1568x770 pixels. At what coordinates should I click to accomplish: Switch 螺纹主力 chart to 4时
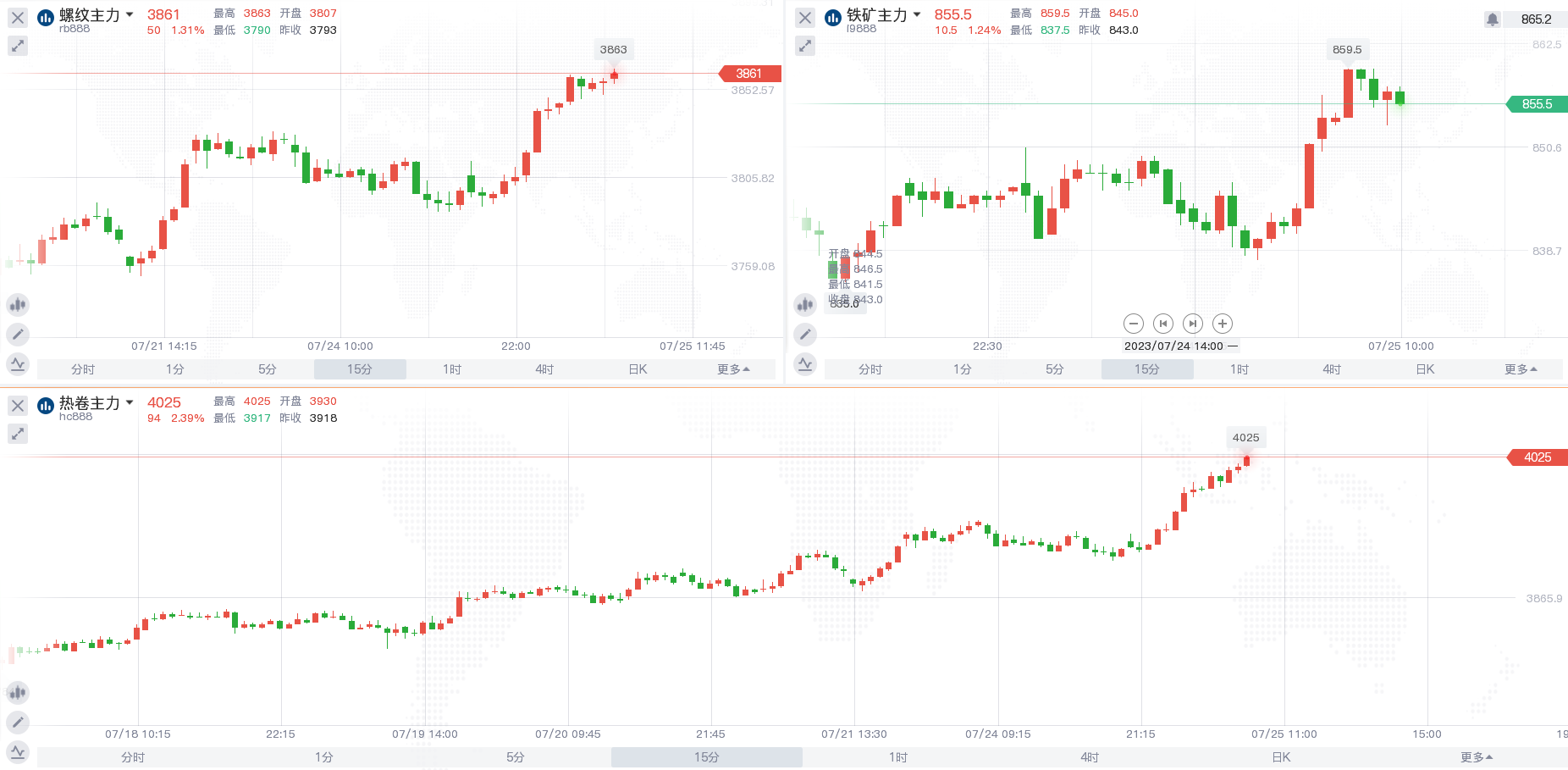coord(544,369)
